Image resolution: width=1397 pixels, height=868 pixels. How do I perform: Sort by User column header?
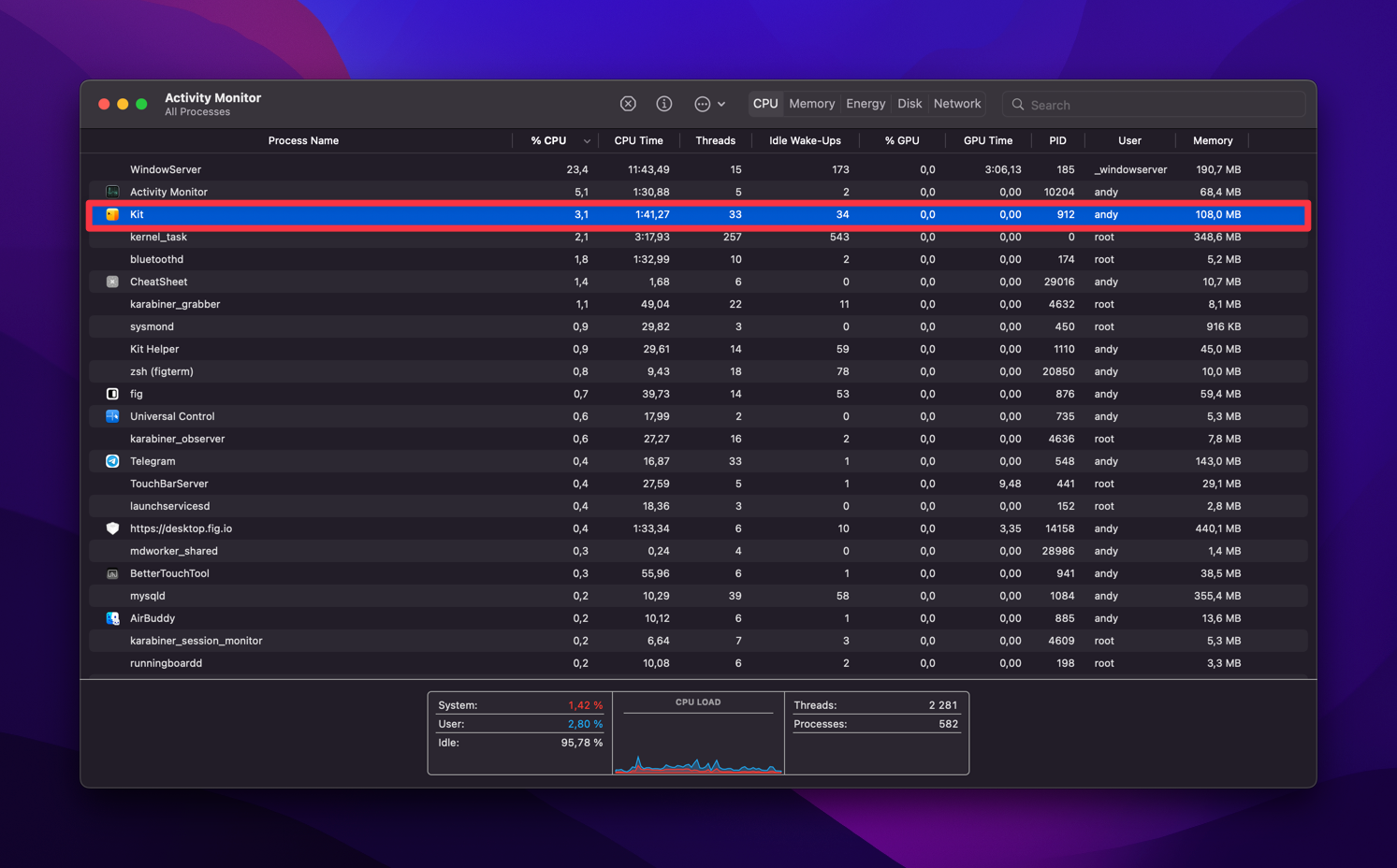(x=1129, y=140)
